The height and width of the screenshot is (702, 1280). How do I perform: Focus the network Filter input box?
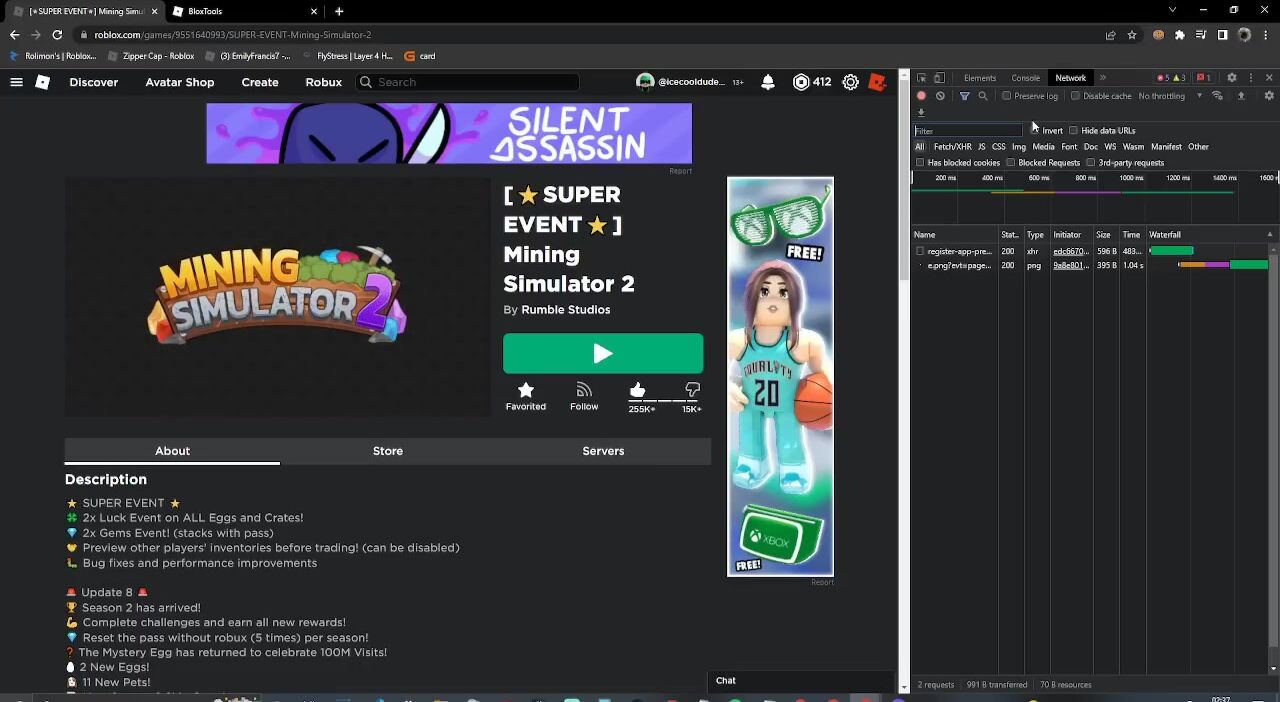click(969, 131)
